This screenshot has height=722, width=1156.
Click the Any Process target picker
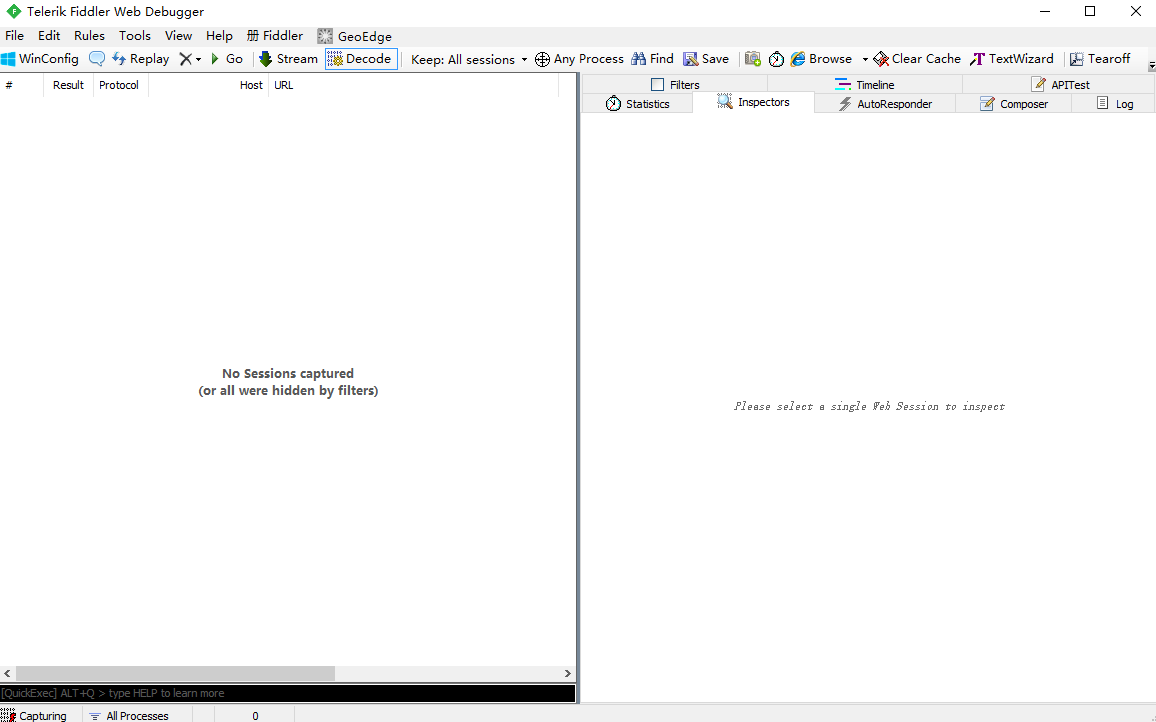(x=579, y=59)
